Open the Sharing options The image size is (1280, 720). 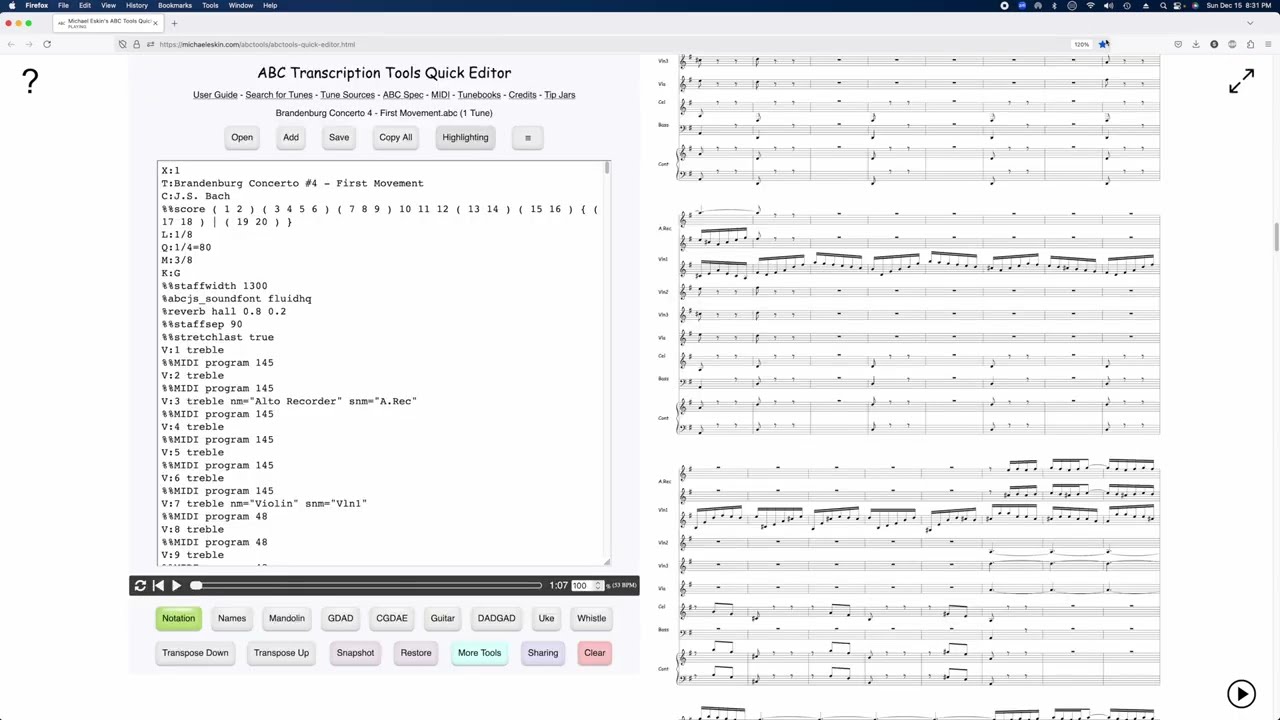543,653
